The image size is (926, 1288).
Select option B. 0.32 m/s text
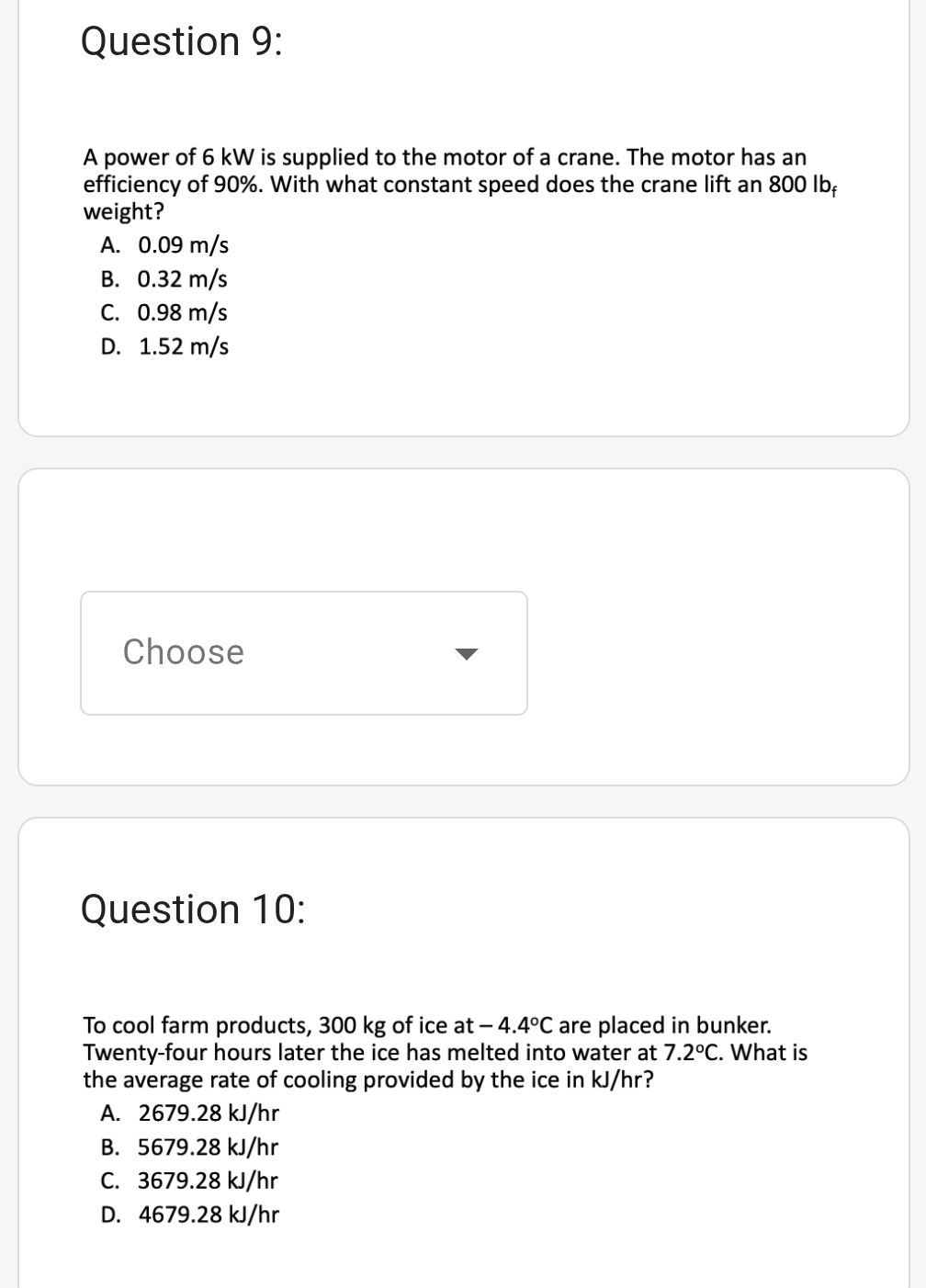tap(164, 279)
